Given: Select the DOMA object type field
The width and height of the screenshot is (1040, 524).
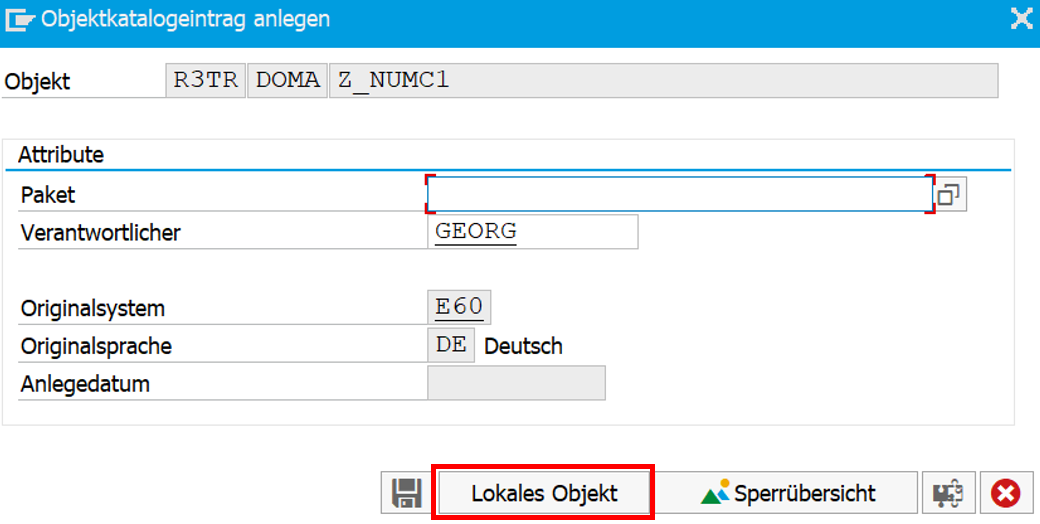Looking at the screenshot, I should [x=287, y=80].
